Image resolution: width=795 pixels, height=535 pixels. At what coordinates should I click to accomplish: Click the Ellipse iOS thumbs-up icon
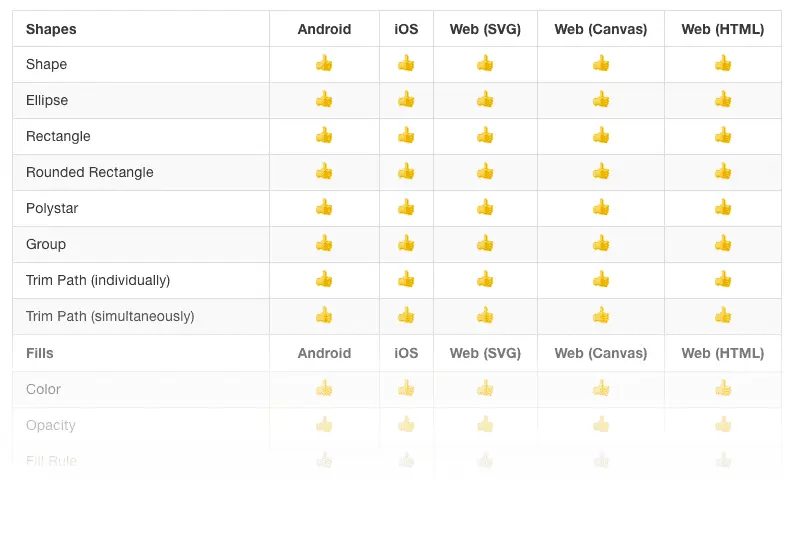coord(406,100)
